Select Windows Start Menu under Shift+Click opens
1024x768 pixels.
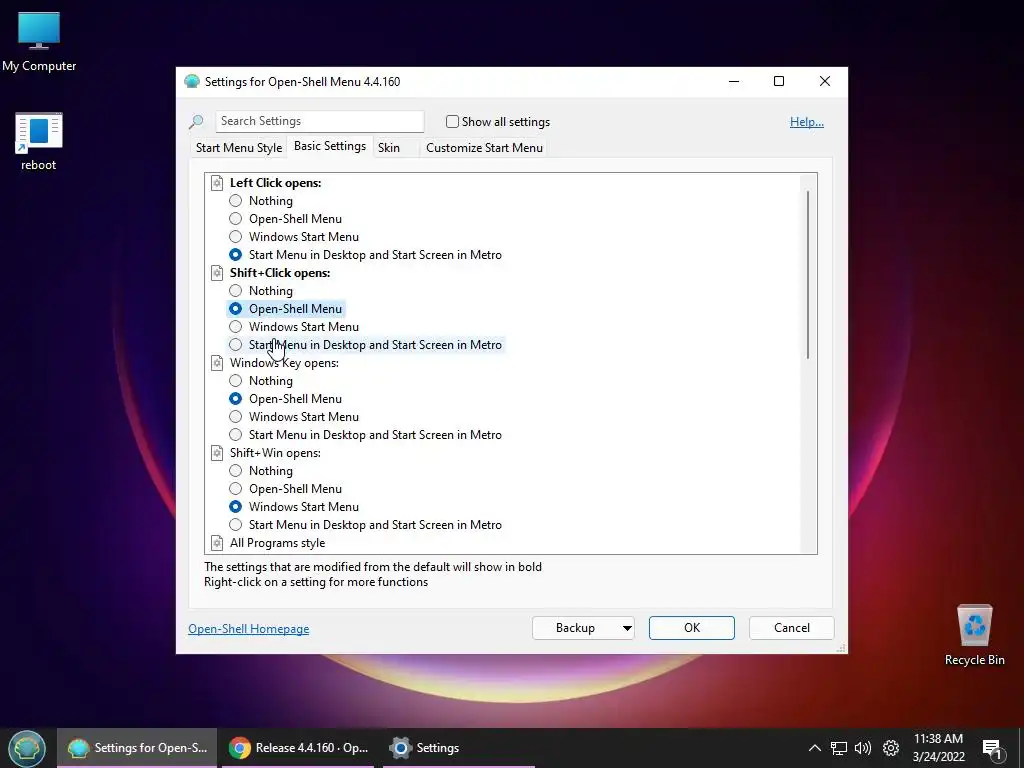pos(236,327)
